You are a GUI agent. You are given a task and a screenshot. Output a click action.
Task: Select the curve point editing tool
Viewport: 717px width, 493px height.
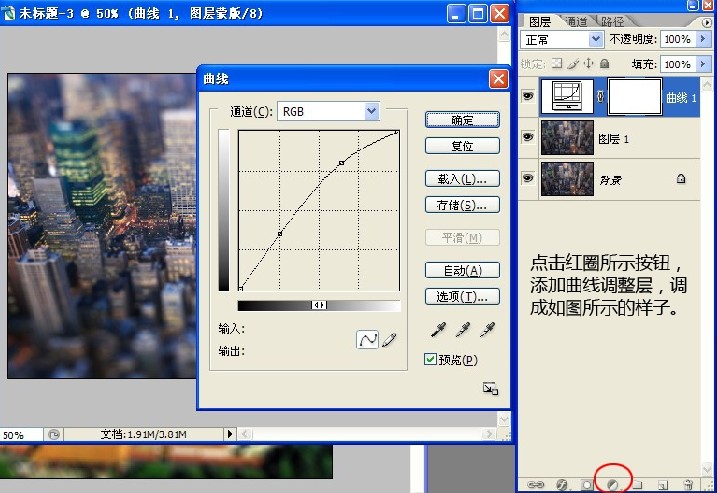[367, 341]
